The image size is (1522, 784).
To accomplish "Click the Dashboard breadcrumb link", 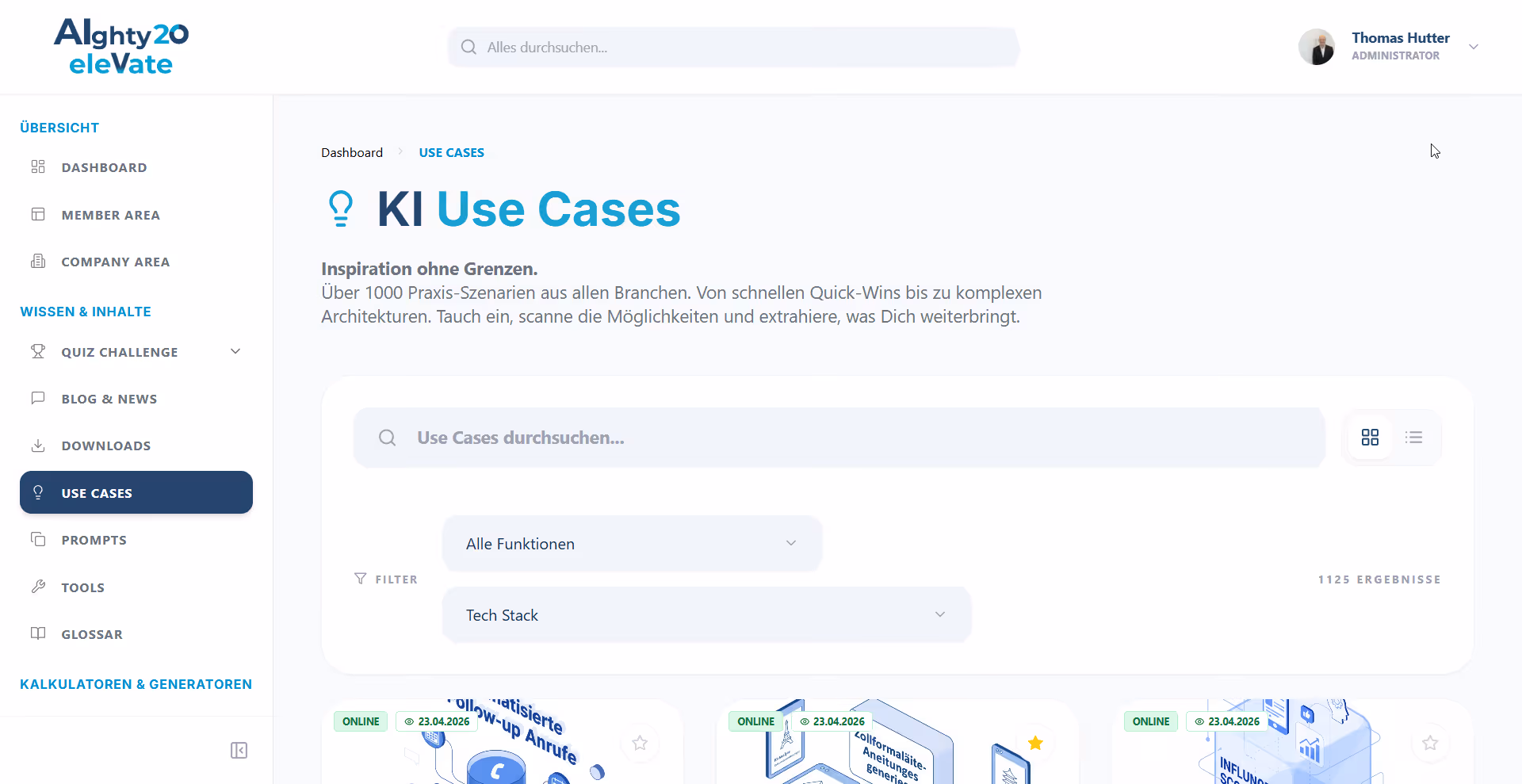I will [352, 152].
